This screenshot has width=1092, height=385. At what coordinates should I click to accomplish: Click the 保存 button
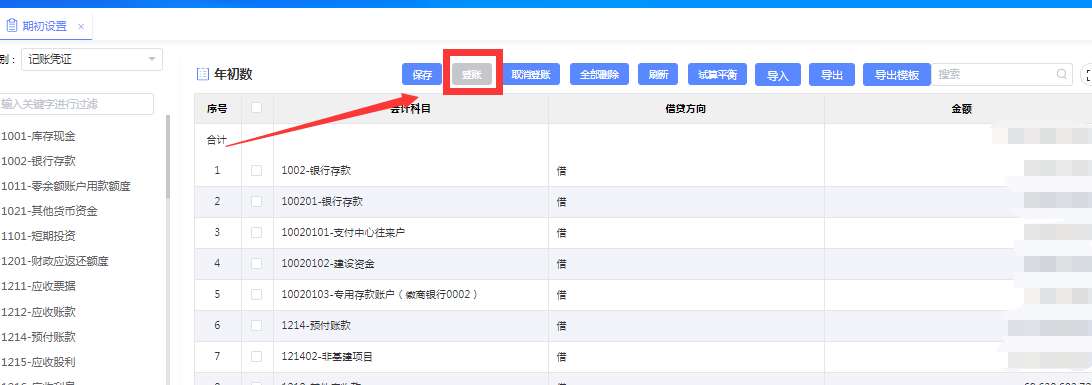(422, 74)
